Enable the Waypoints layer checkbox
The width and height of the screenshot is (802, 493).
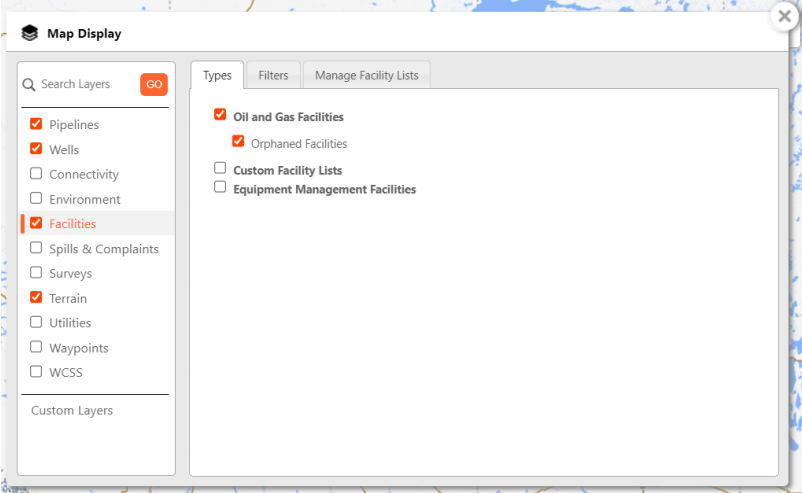(x=36, y=347)
